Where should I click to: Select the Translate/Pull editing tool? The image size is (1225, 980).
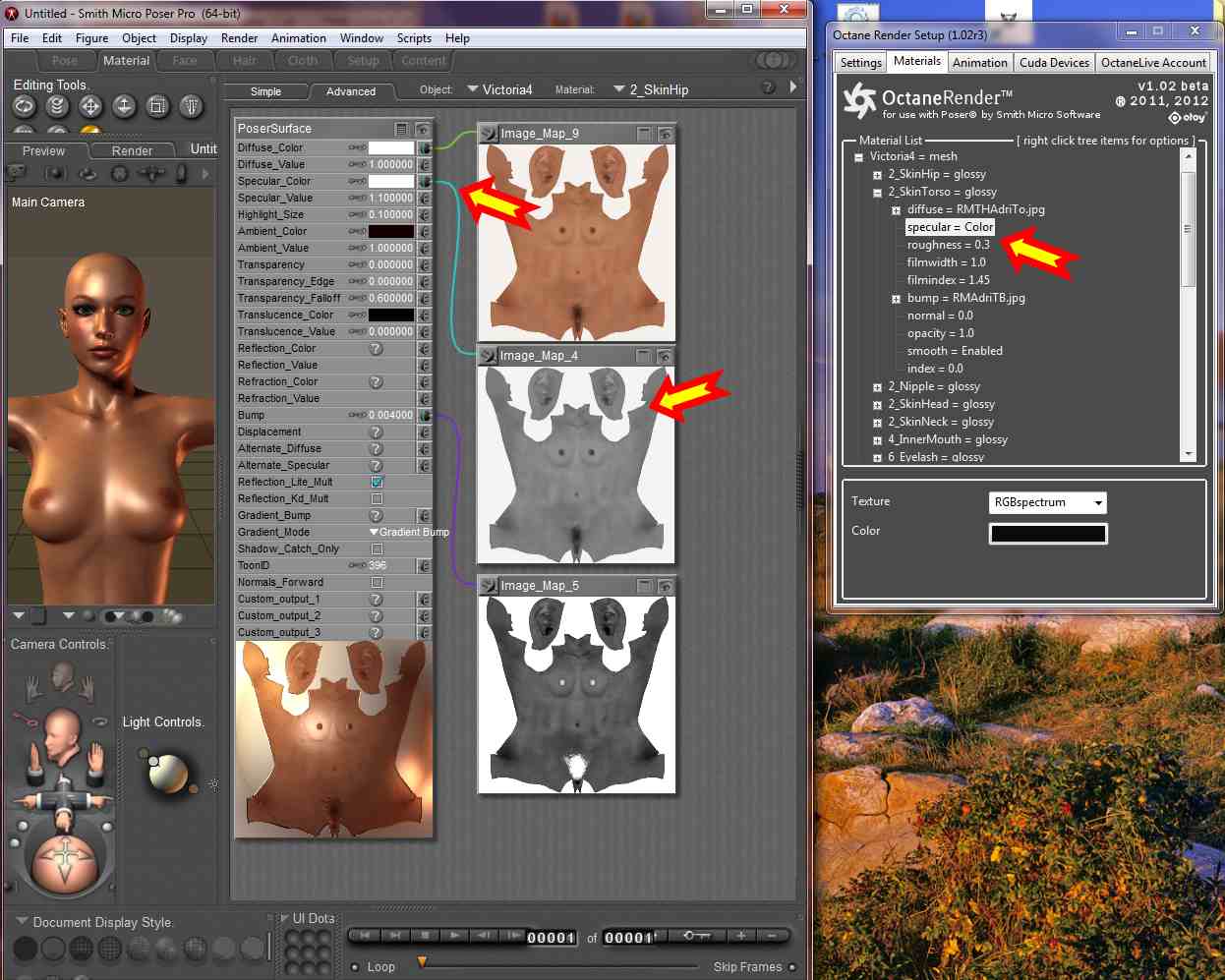(x=90, y=106)
